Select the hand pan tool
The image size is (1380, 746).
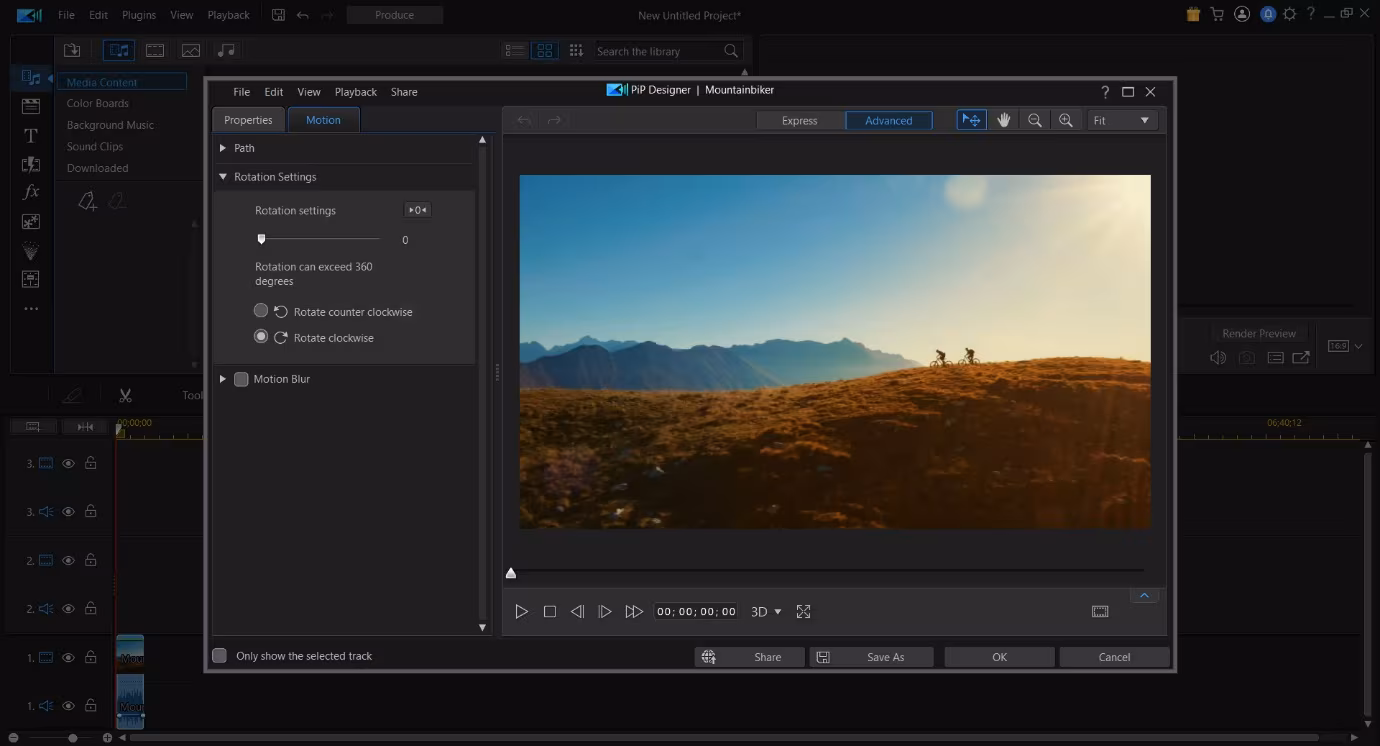point(1003,120)
